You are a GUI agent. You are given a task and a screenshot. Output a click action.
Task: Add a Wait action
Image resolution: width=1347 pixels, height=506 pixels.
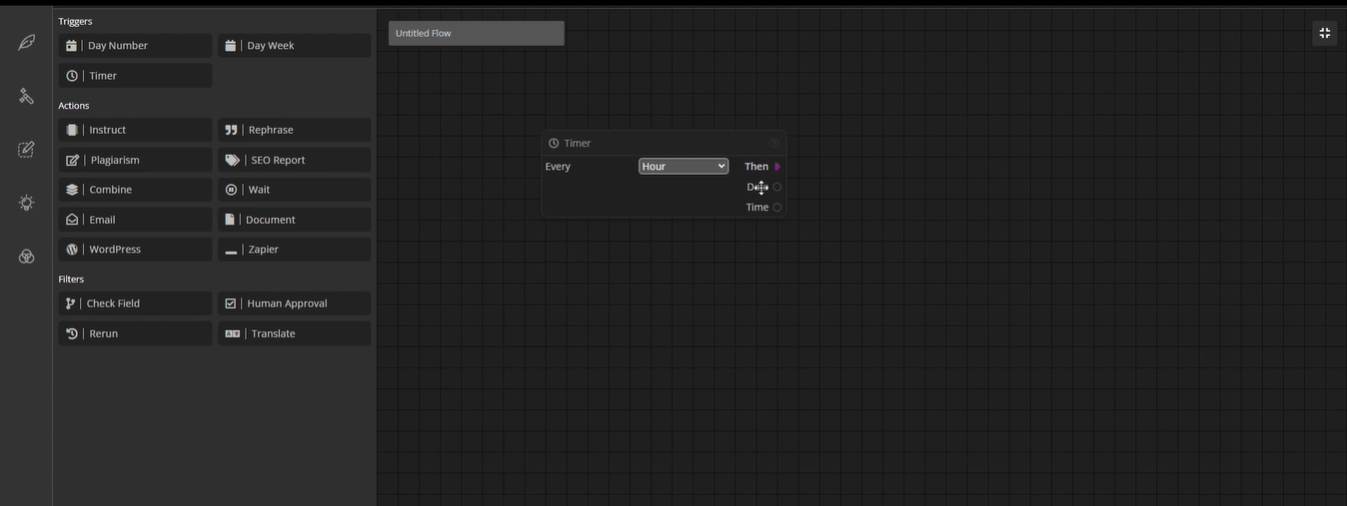(x=294, y=190)
